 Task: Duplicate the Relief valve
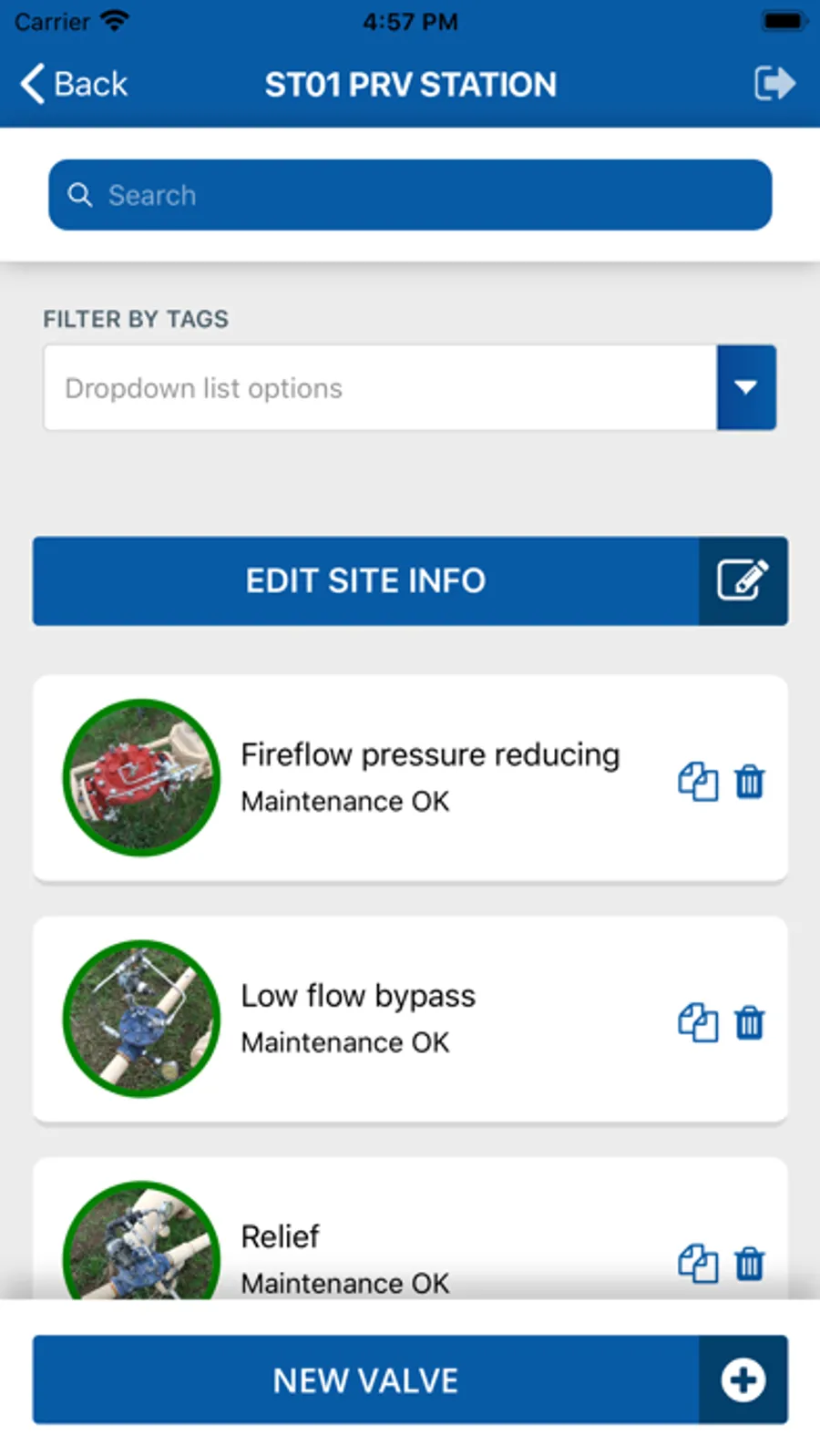[x=698, y=1264]
